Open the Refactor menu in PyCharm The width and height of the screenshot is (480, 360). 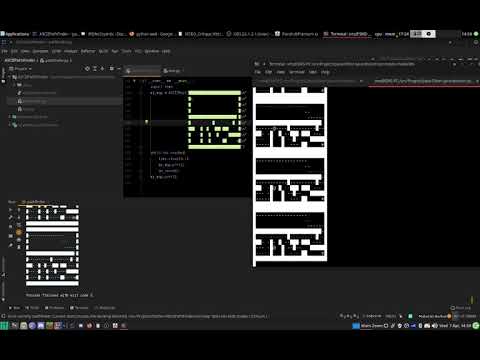click(88, 51)
